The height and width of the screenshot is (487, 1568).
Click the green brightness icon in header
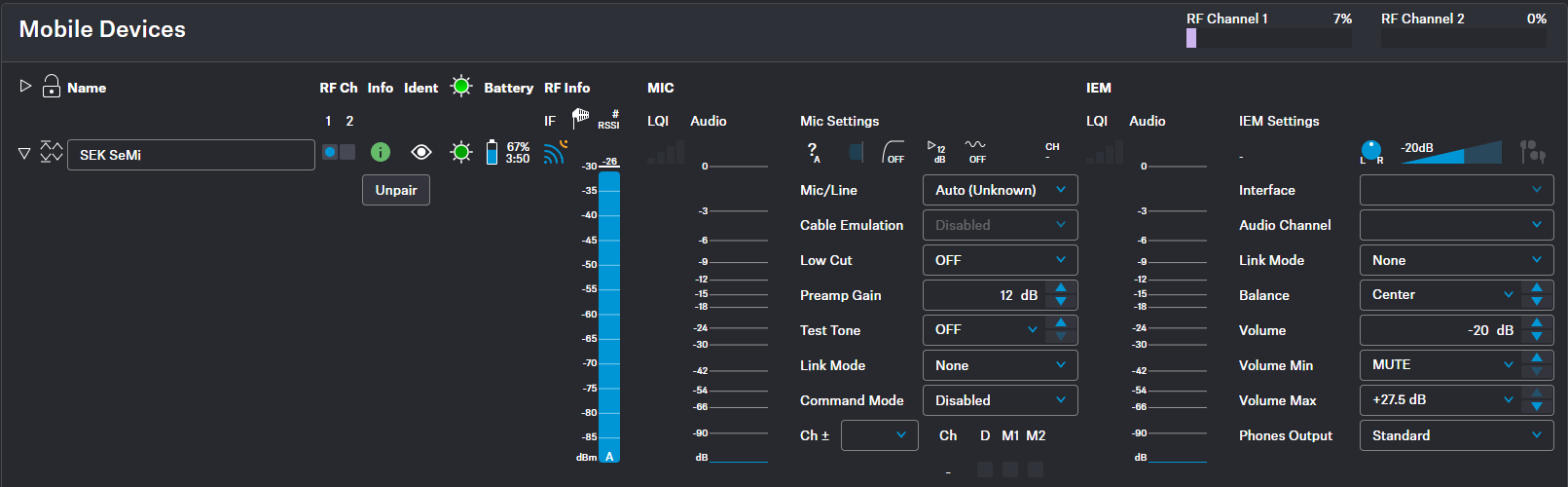461,86
